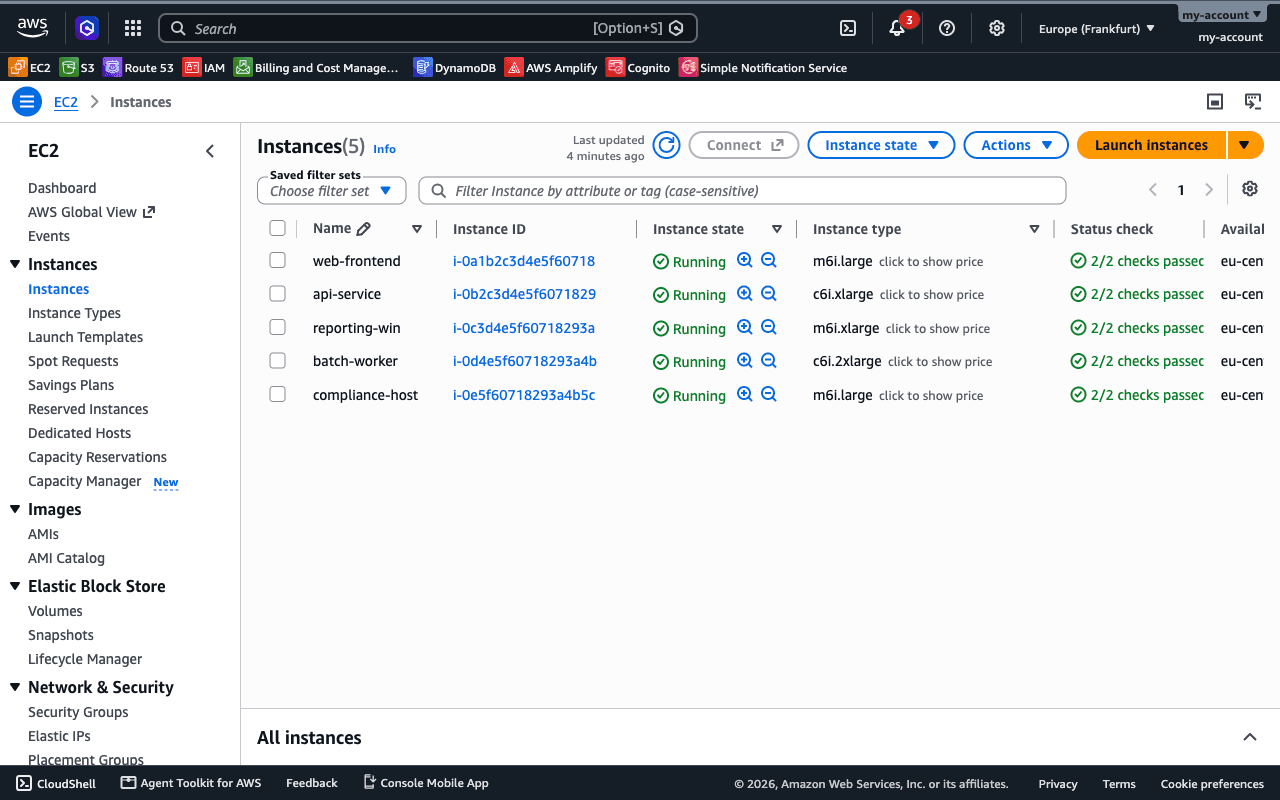Viewport: 1280px width, 800px height.
Task: Open Instance Types in sidebar
Action: coord(74,313)
